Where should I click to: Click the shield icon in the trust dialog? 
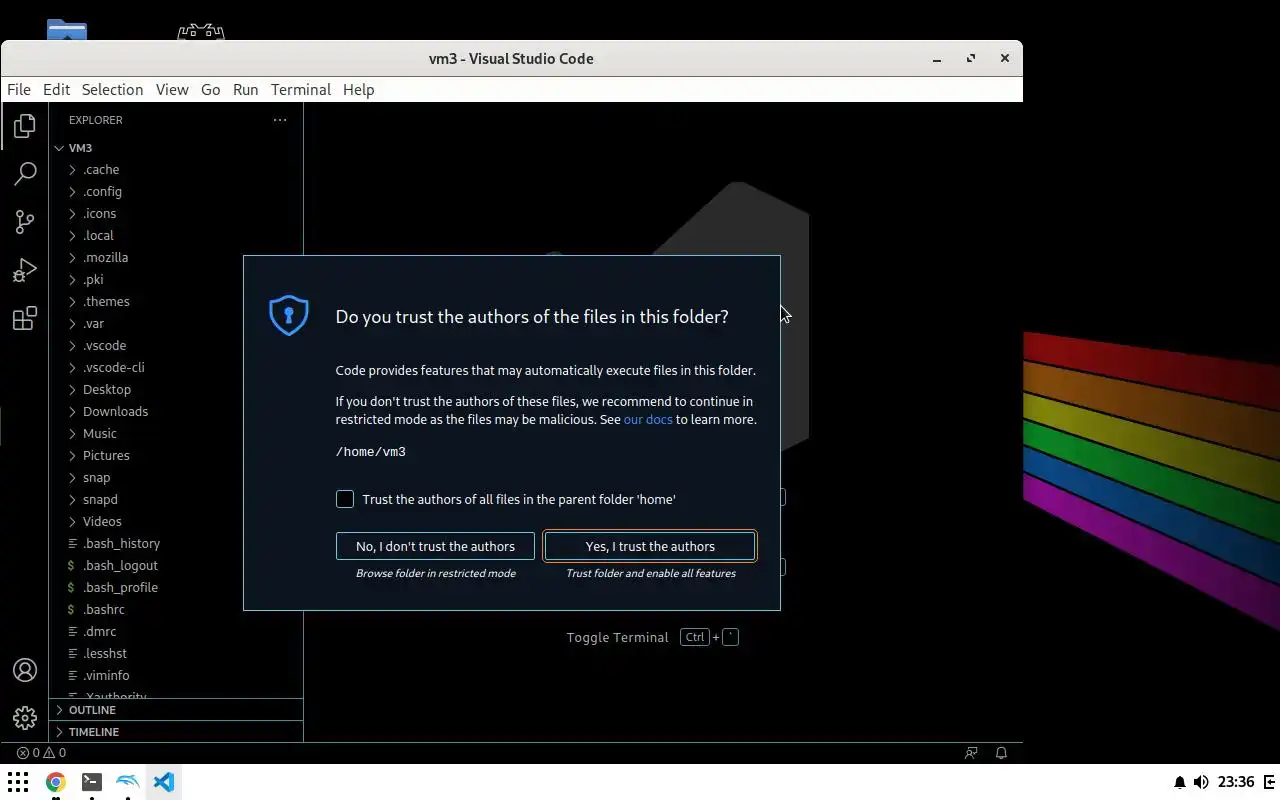(289, 315)
